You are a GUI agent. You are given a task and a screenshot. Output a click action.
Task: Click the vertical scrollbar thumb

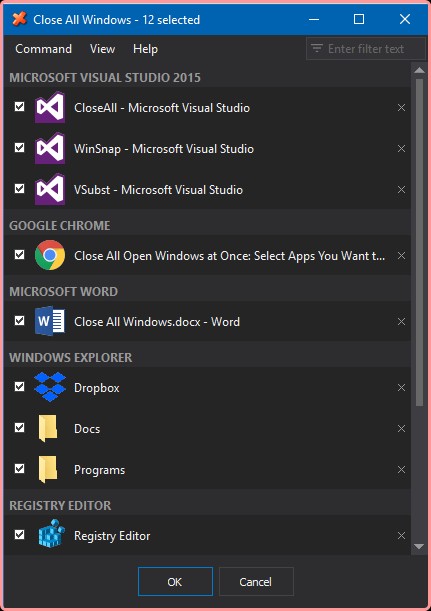419,242
